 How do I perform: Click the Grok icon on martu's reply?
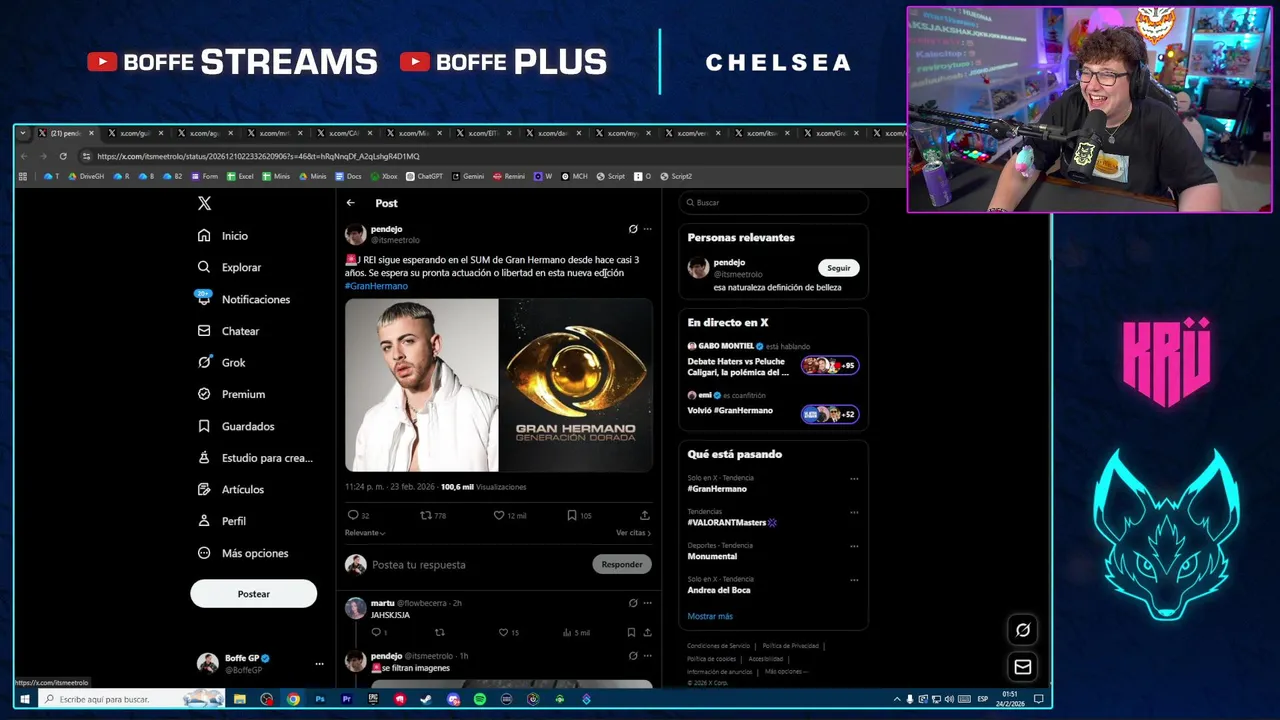pos(632,603)
